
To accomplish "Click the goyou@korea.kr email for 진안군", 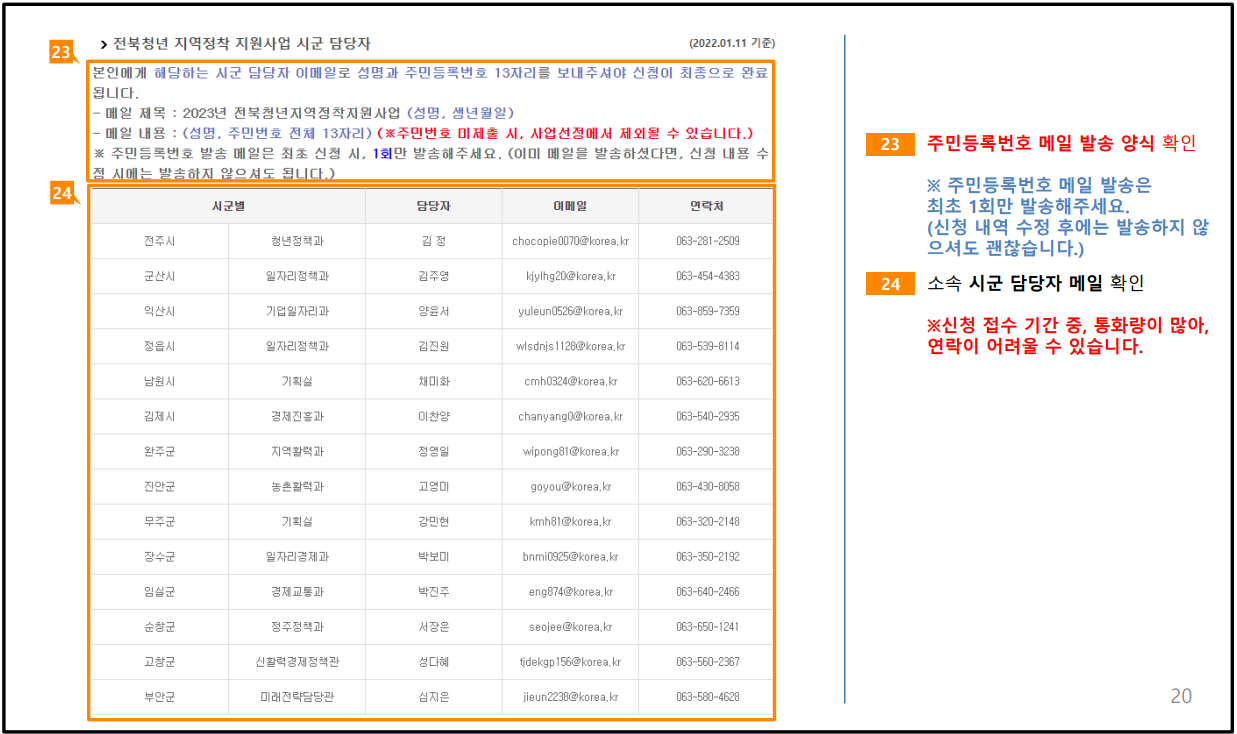I will click(x=570, y=486).
